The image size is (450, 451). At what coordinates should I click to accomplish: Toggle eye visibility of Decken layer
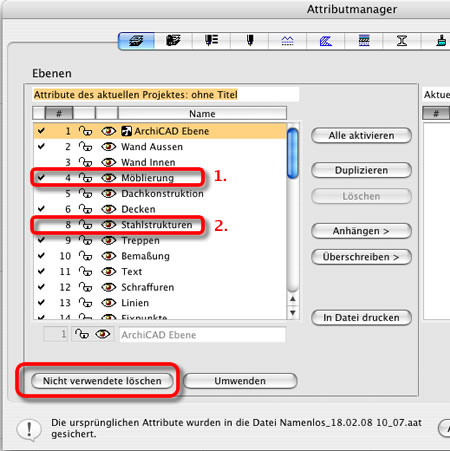pos(108,209)
